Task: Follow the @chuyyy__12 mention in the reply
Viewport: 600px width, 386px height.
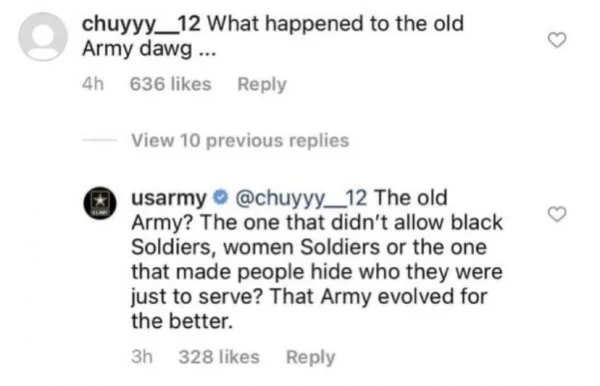Action: (x=301, y=198)
